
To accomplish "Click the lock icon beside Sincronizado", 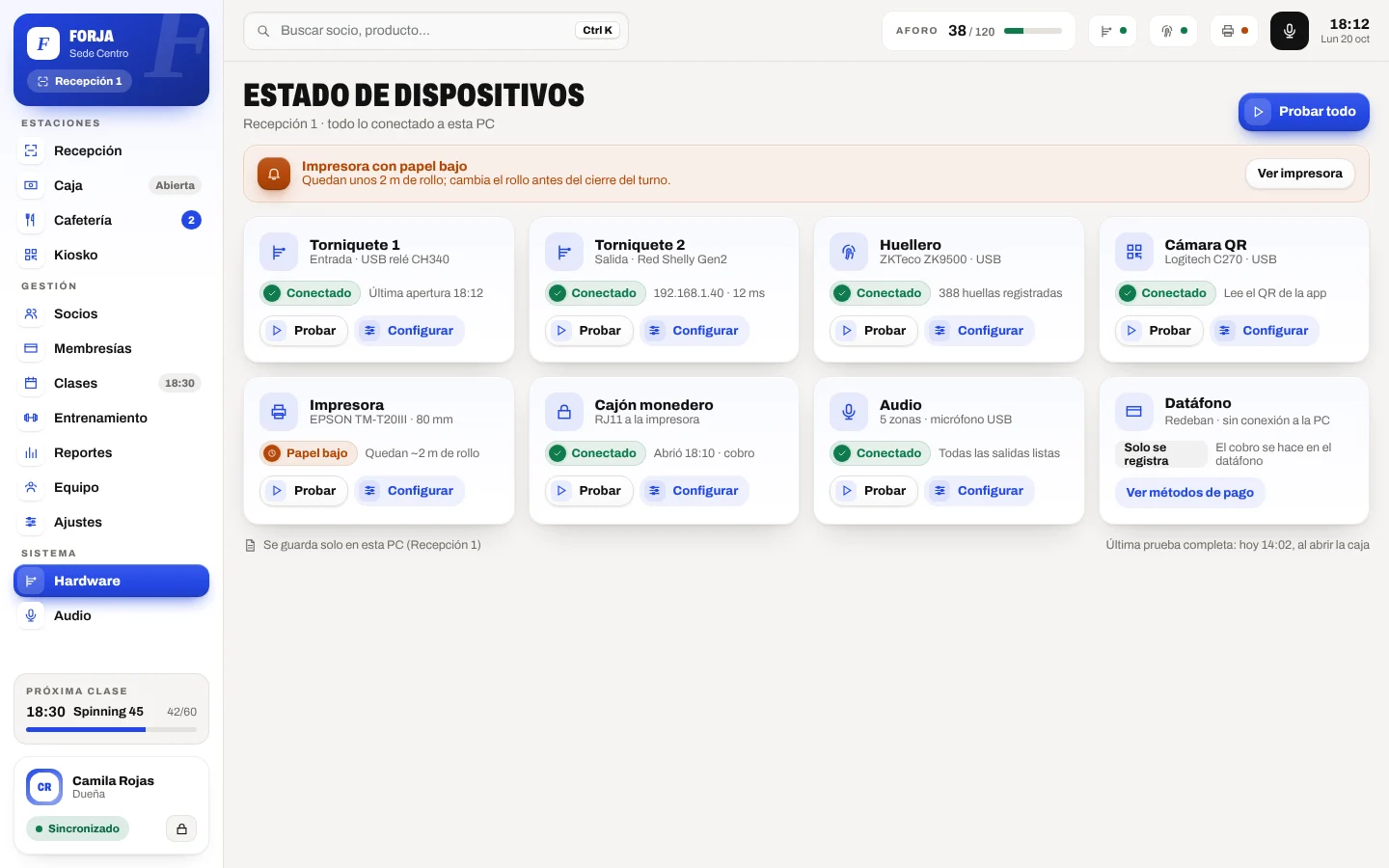I will tap(181, 828).
